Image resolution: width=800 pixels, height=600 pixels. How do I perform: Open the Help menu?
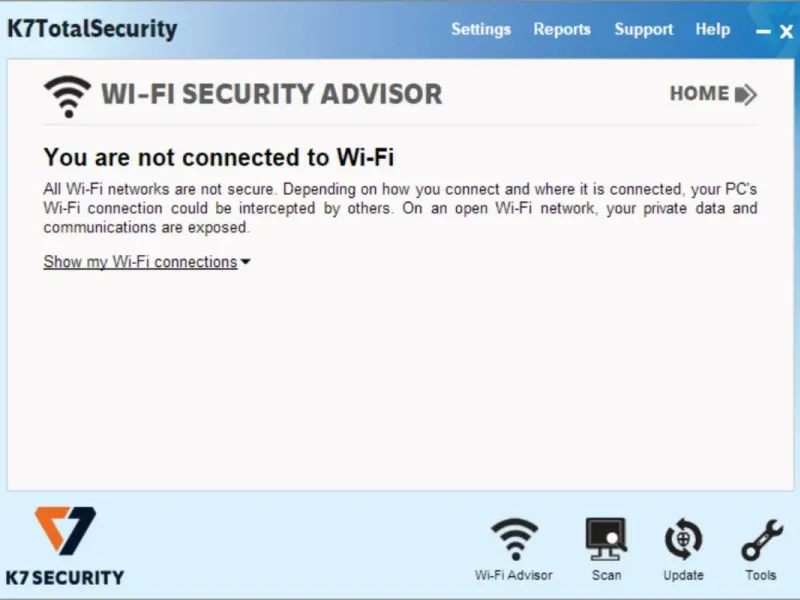point(712,29)
